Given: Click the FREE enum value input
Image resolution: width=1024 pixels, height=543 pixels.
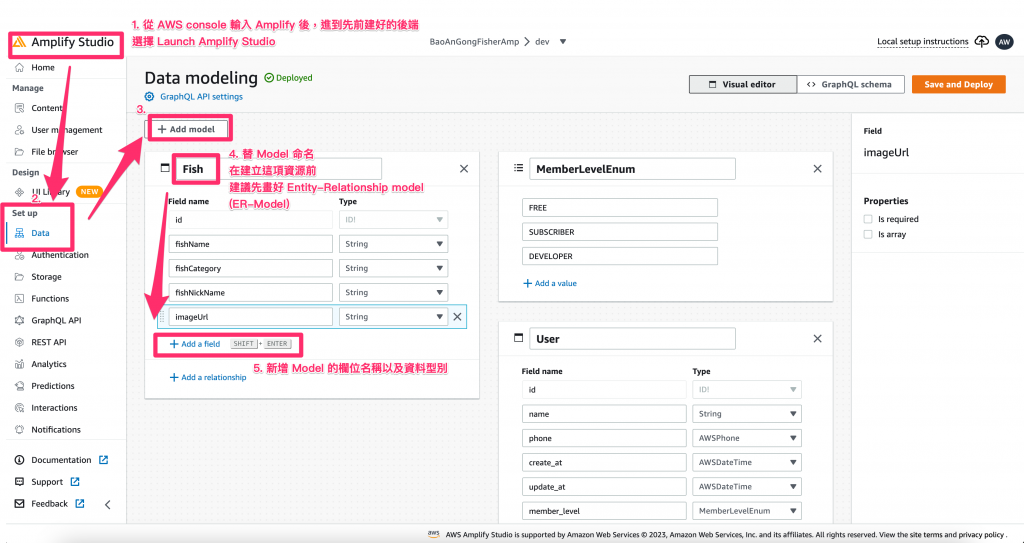Looking at the screenshot, I should tap(620, 208).
